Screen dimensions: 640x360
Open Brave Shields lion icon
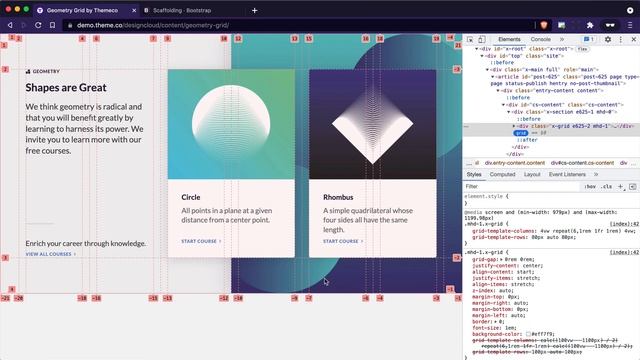pos(544,25)
